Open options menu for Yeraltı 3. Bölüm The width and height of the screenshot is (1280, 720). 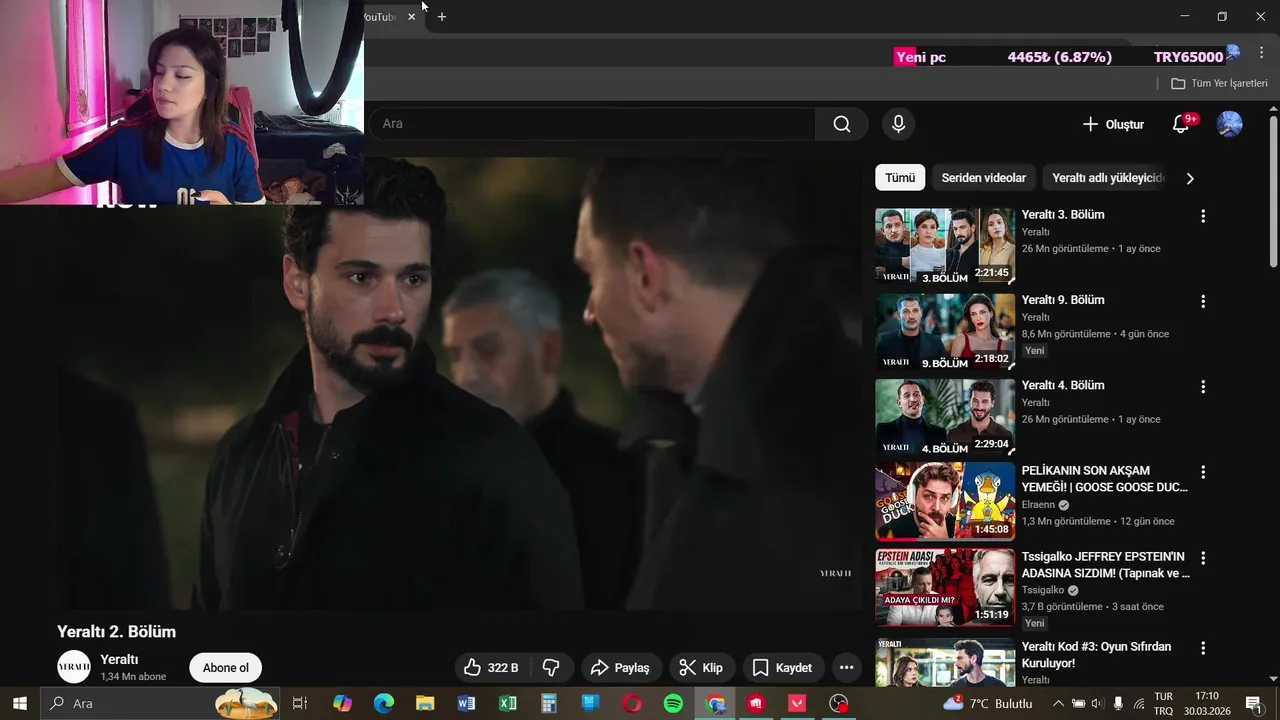[x=1203, y=216]
